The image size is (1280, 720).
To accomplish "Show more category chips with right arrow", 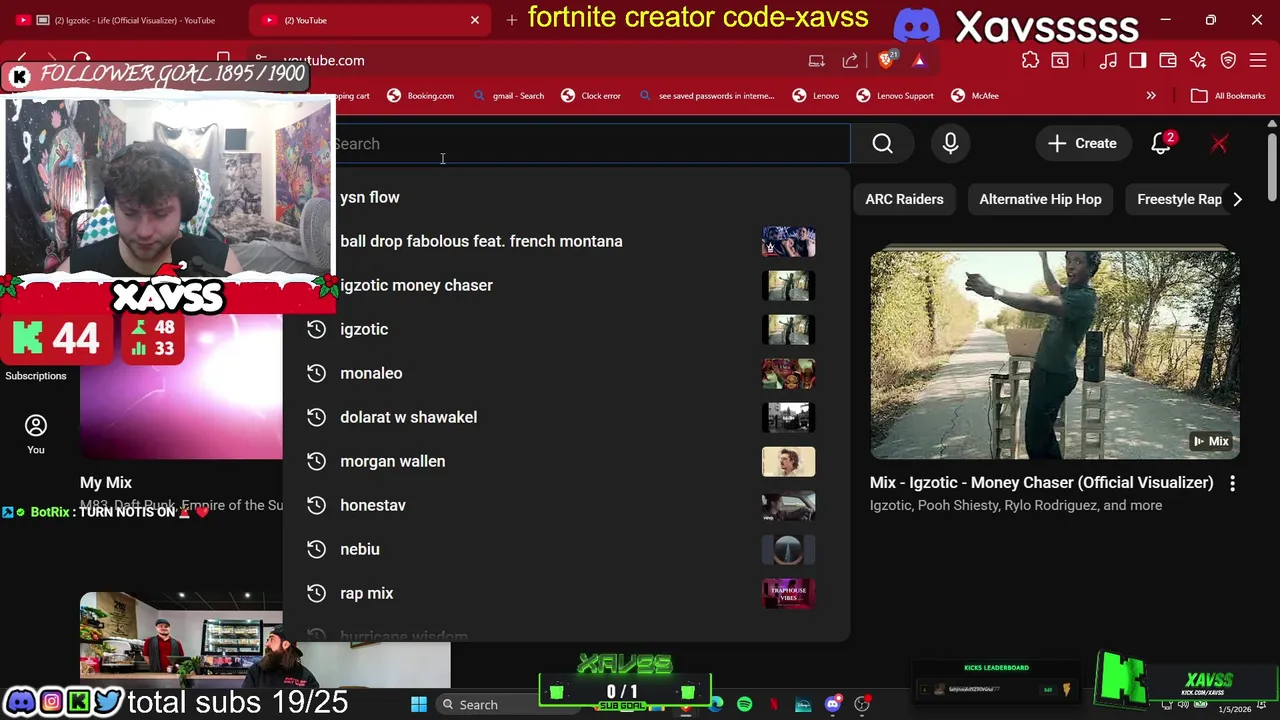I will pos(1237,199).
